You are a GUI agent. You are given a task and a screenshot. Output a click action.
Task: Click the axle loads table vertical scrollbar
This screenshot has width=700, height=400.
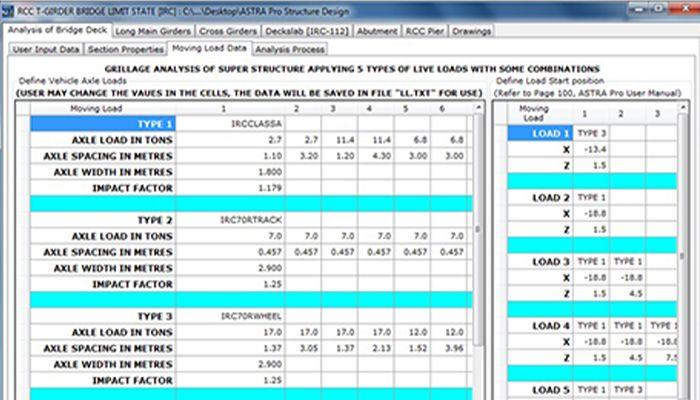478,229
